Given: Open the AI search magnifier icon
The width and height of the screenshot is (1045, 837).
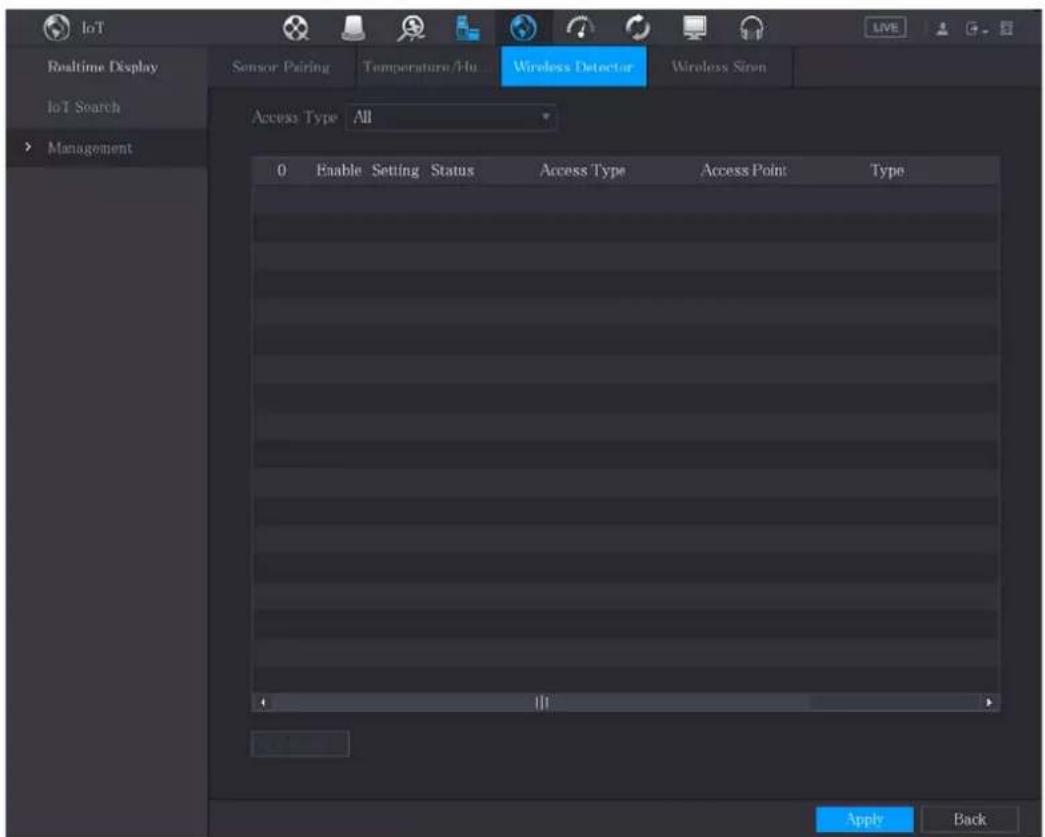Looking at the screenshot, I should tap(411, 29).
